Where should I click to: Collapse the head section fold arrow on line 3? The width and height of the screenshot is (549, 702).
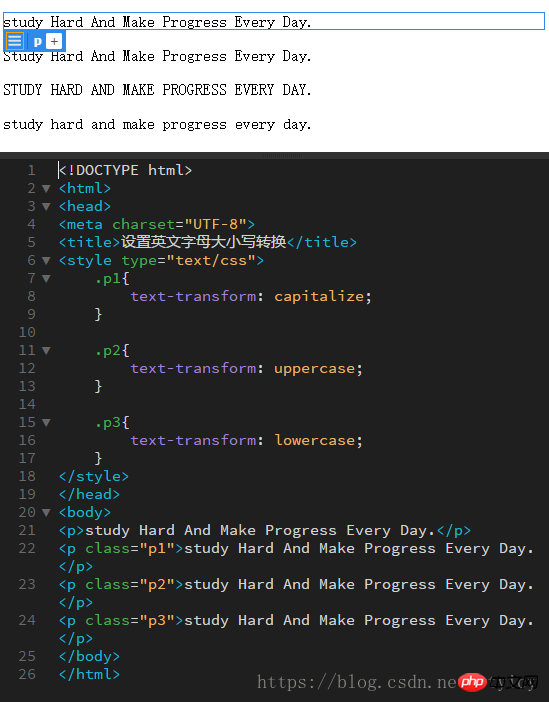tap(46, 206)
